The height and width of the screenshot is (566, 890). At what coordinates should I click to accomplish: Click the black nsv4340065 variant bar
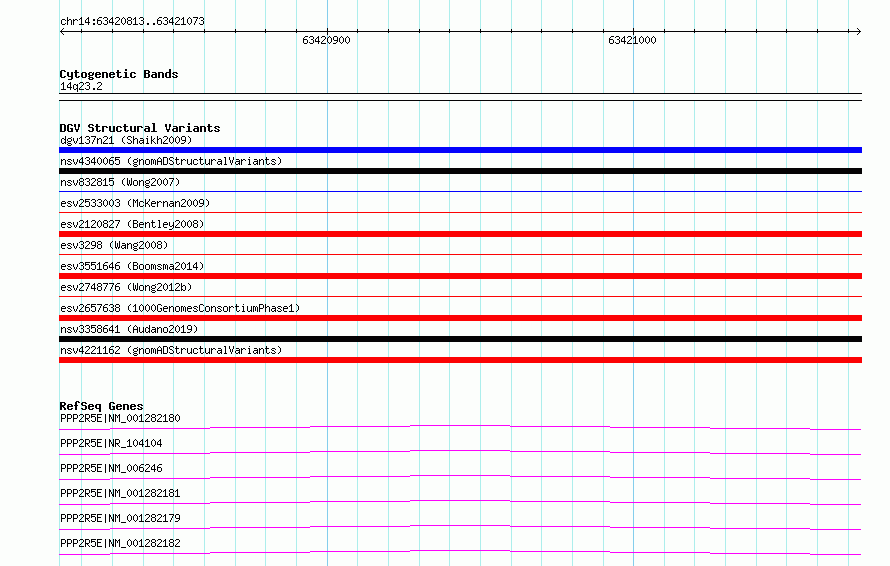click(x=460, y=171)
